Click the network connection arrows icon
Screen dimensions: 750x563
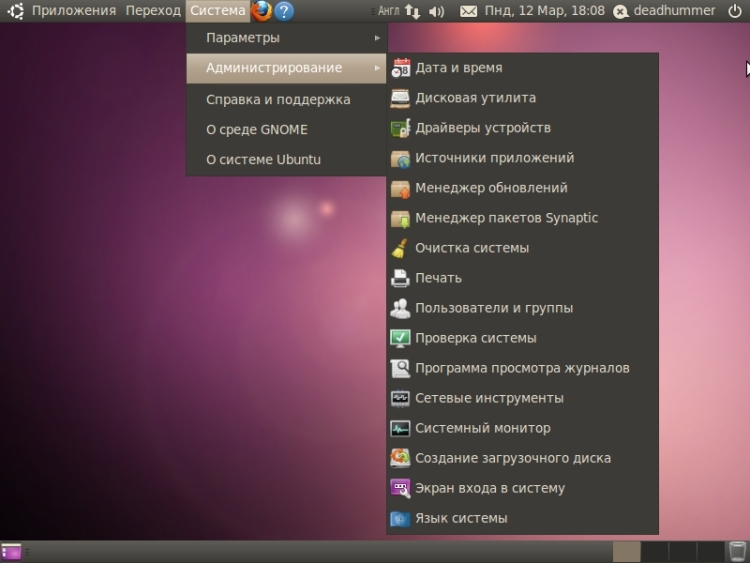412,11
